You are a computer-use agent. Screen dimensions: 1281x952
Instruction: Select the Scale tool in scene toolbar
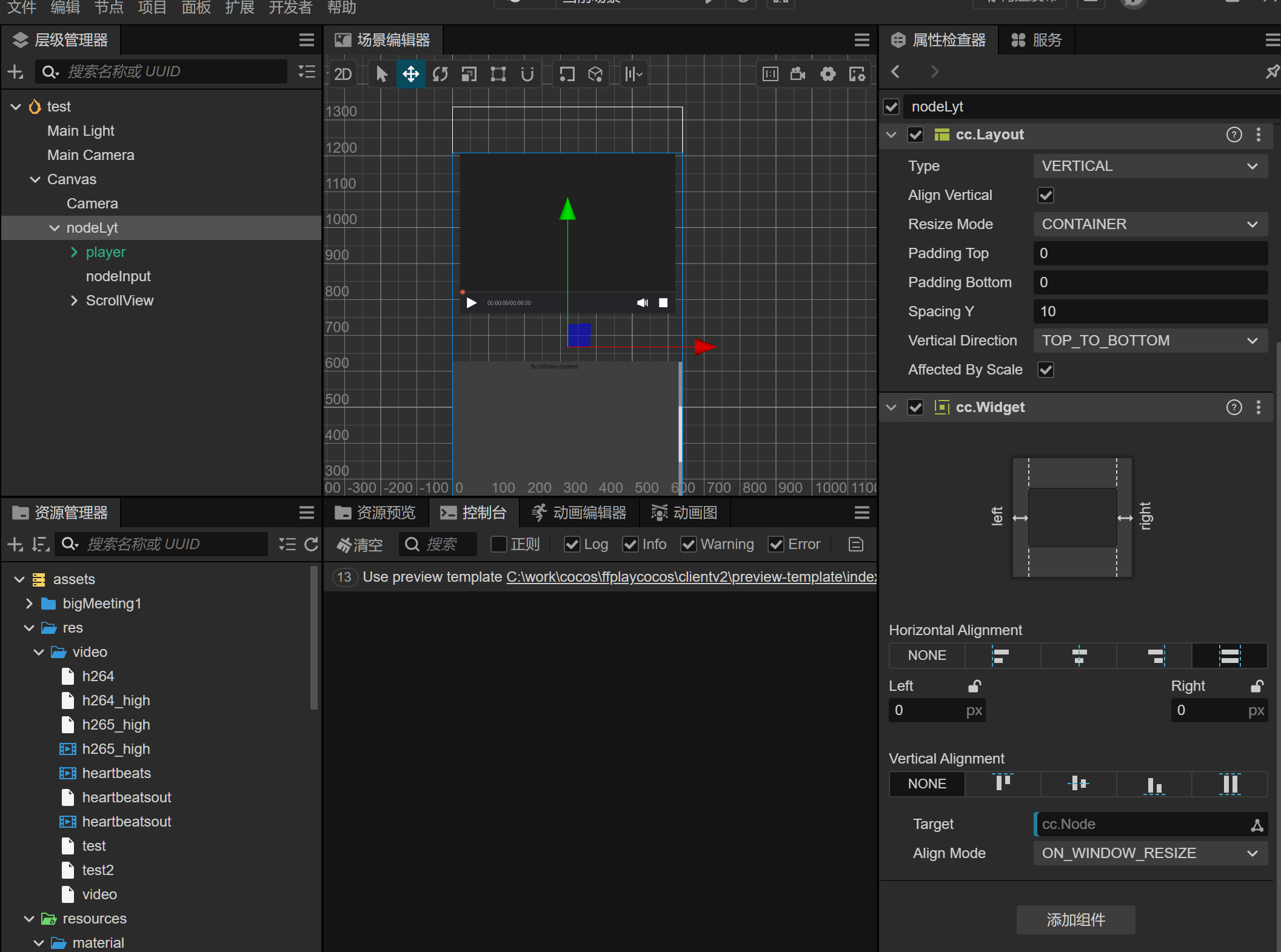[x=469, y=74]
